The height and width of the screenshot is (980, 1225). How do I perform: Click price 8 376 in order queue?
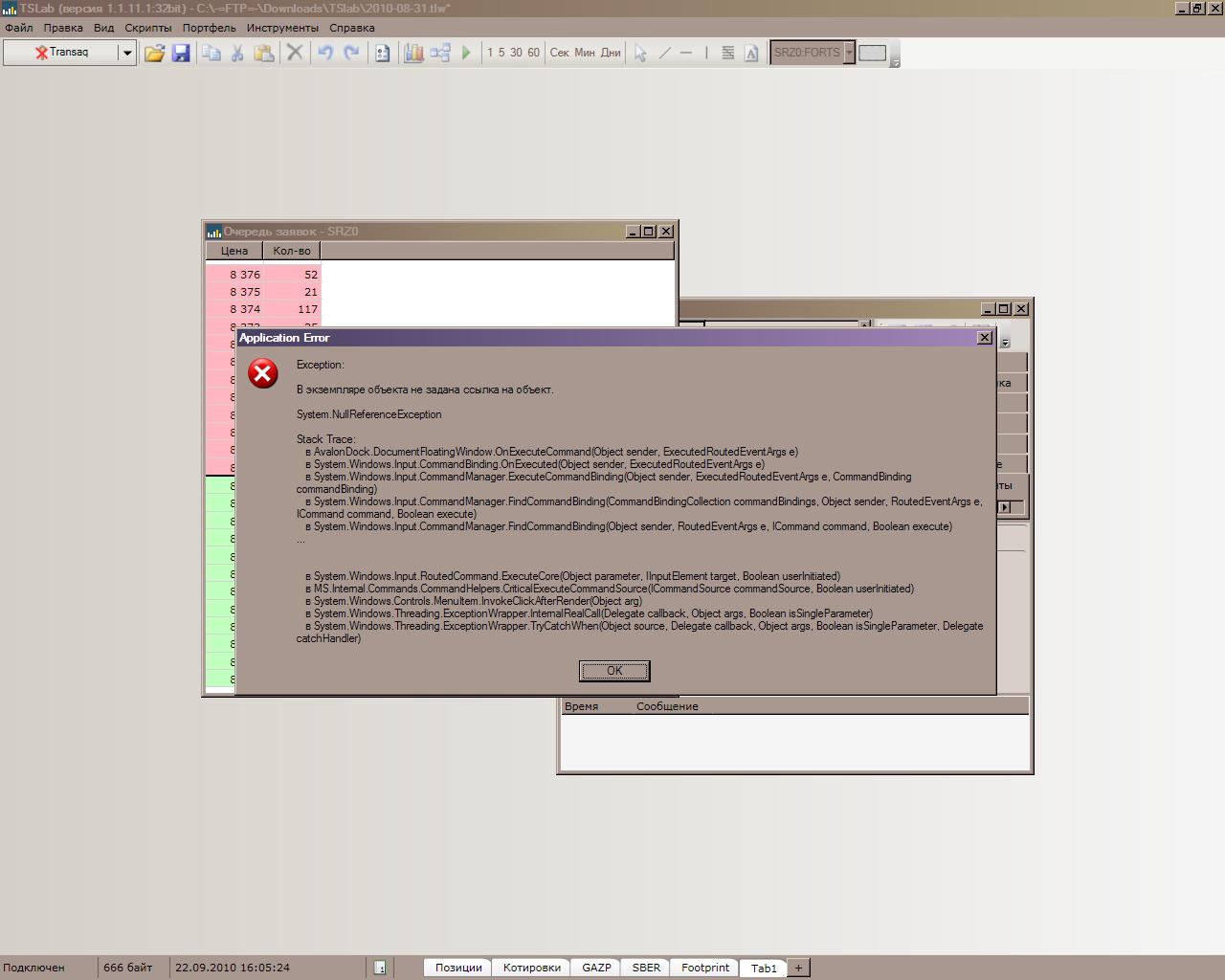coord(245,275)
